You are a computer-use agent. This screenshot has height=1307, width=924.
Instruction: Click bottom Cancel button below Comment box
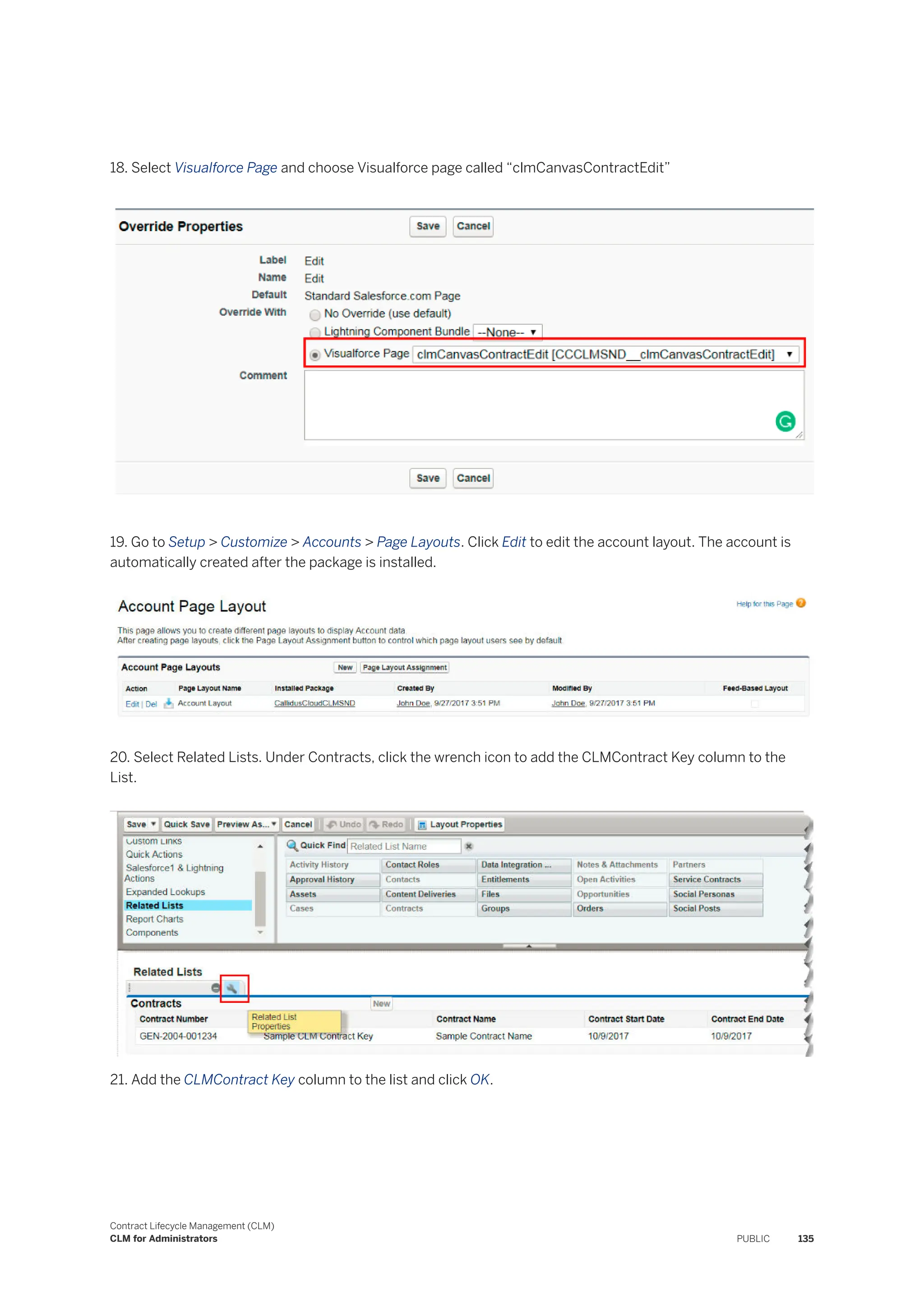pyautogui.click(x=473, y=478)
